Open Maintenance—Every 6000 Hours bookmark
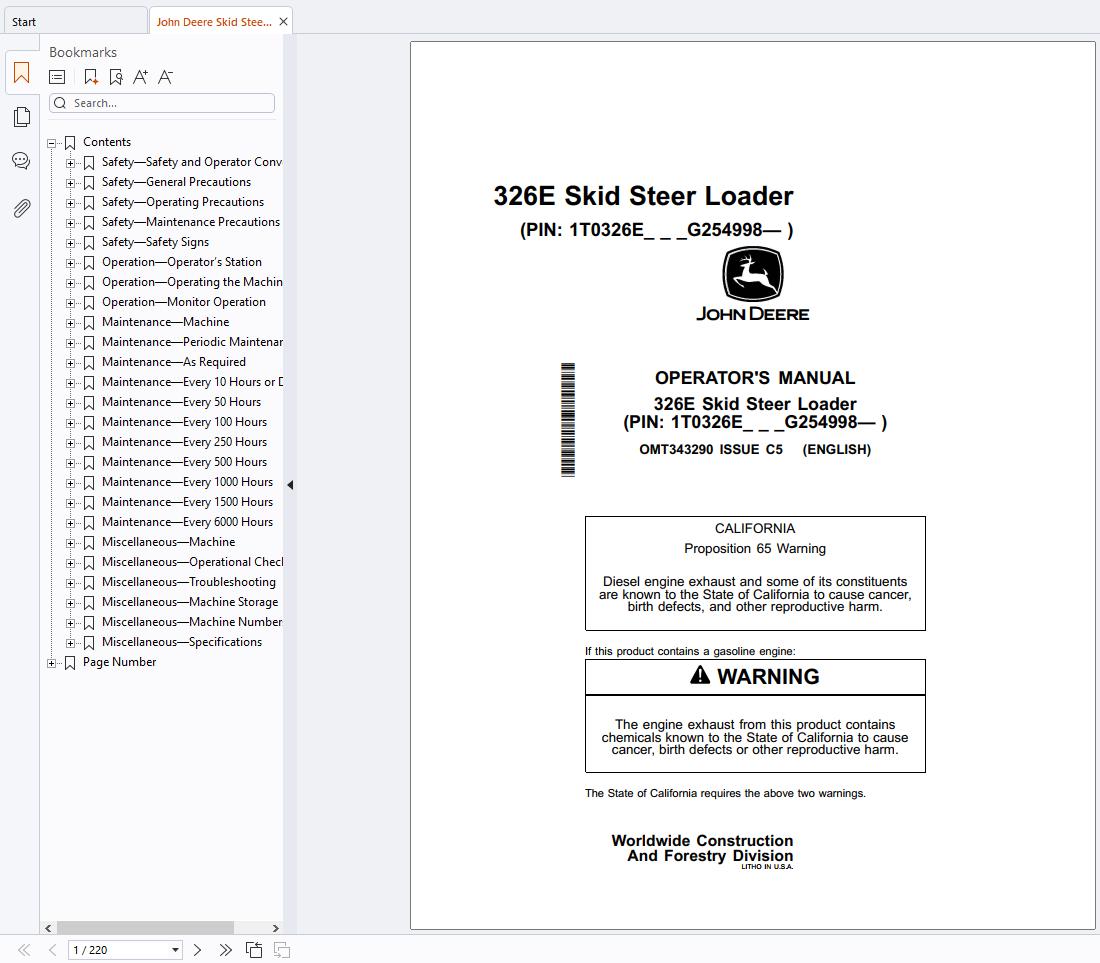1100x963 pixels. (187, 522)
